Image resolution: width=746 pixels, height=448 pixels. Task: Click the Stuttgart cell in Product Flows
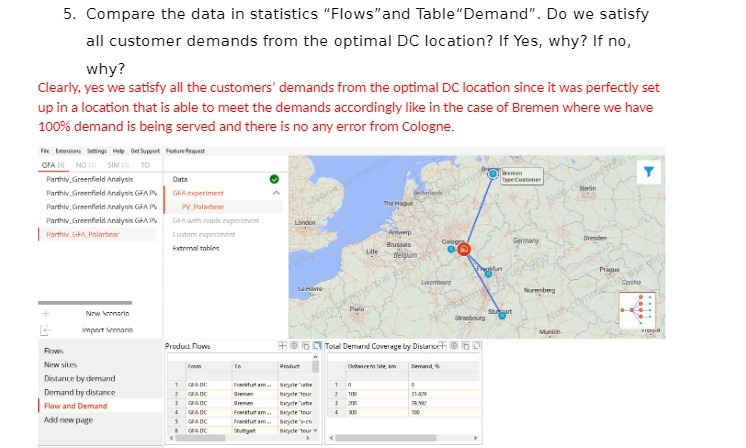click(x=255, y=430)
